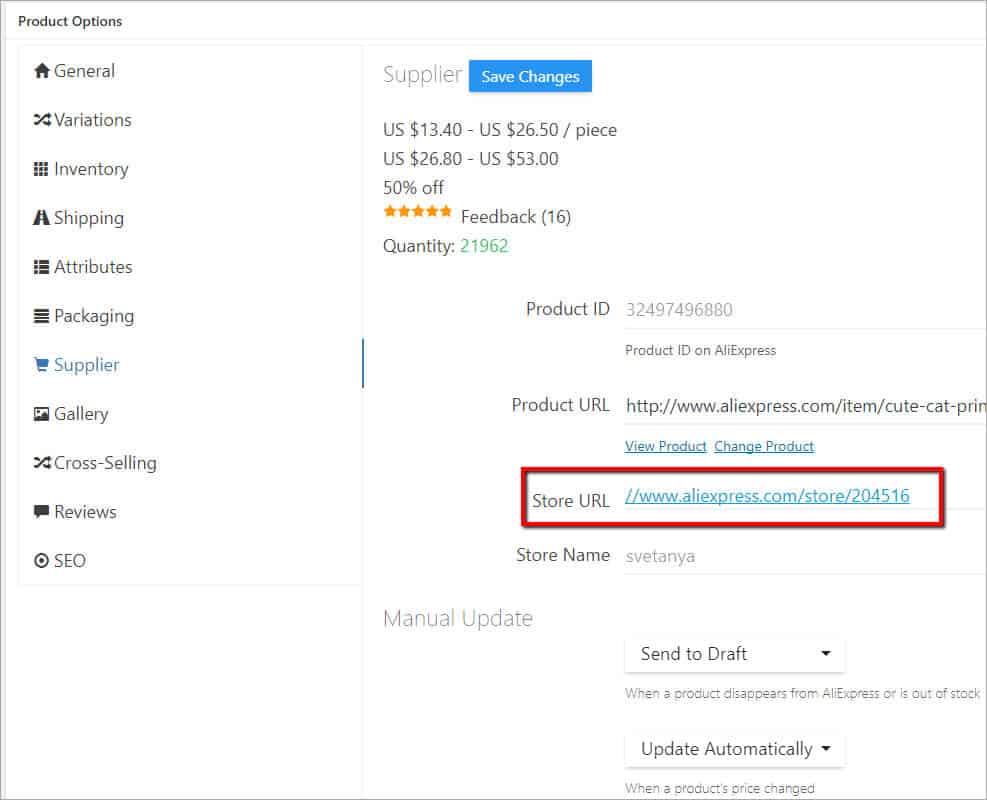The height and width of the screenshot is (800, 987).
Task: Click the road icon beside Shipping
Action: tap(41, 218)
